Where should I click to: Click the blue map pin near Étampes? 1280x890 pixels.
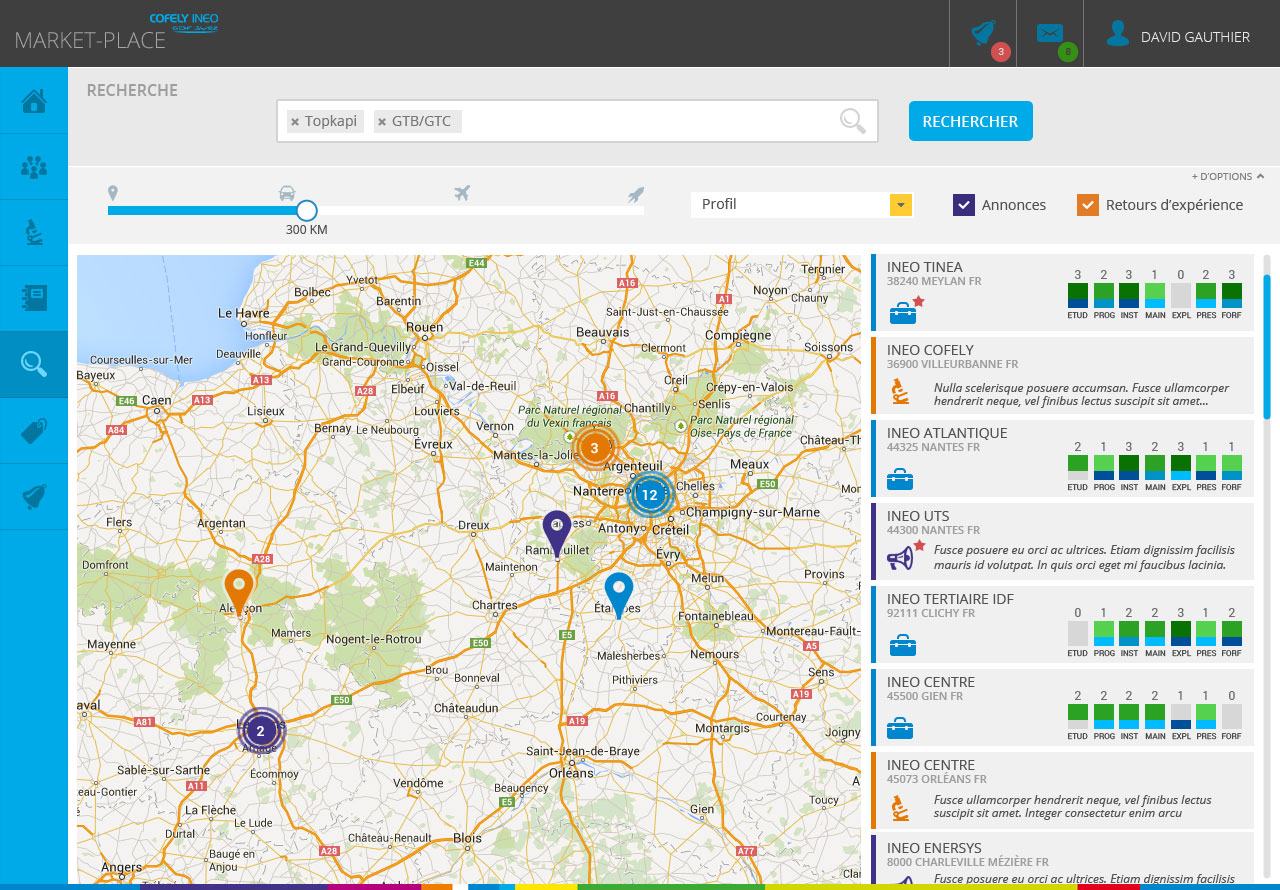619,594
